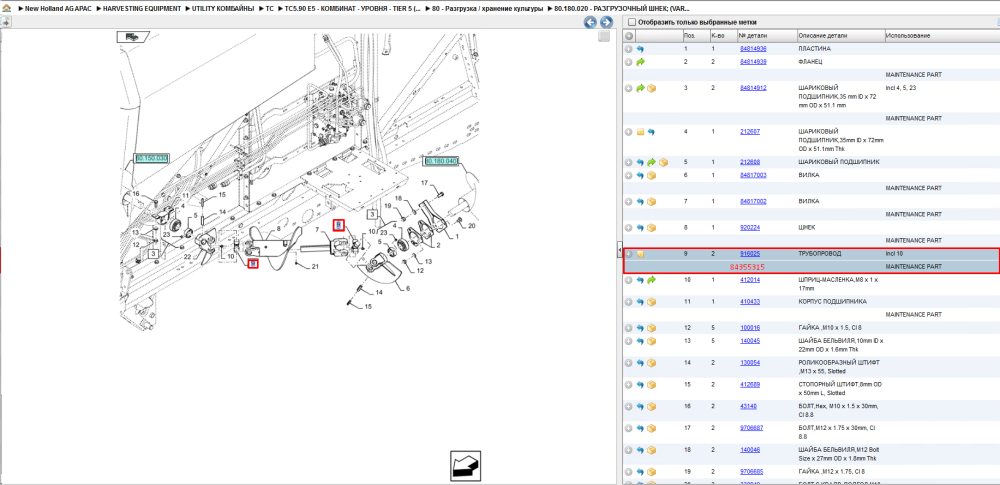The image size is (1000, 485).
Task: Open part number link 920224
Action: (x=750, y=228)
